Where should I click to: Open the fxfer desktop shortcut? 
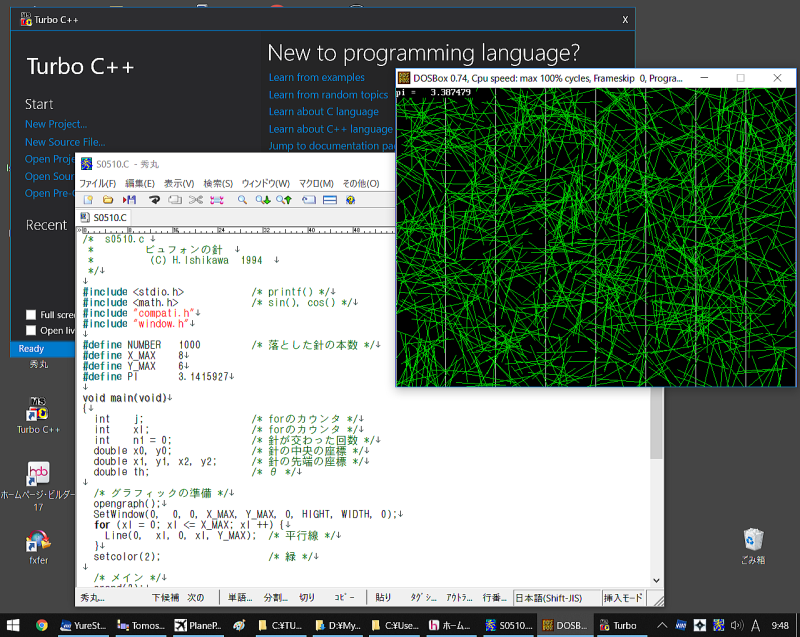(x=38, y=548)
